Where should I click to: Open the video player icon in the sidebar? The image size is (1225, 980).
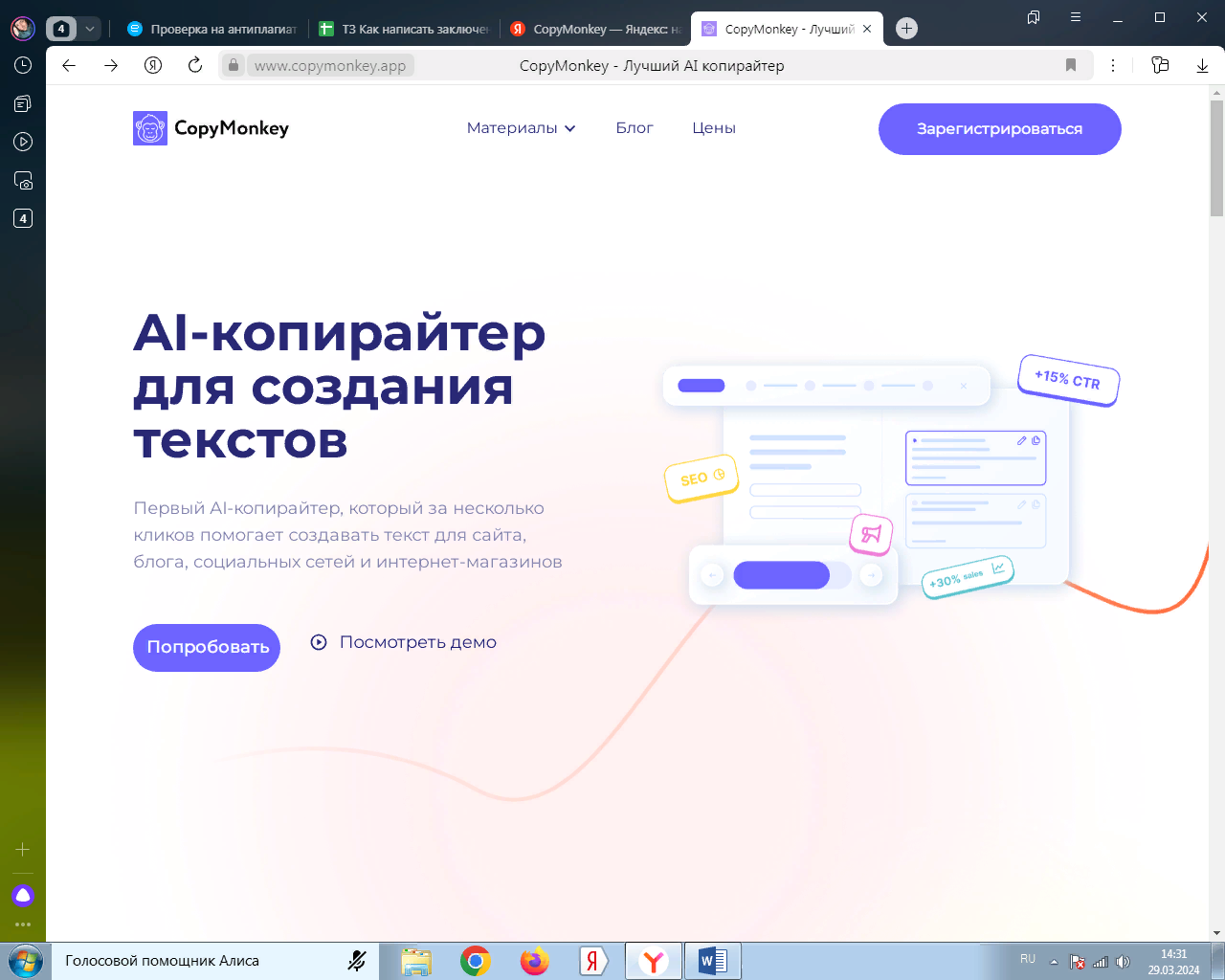22,142
